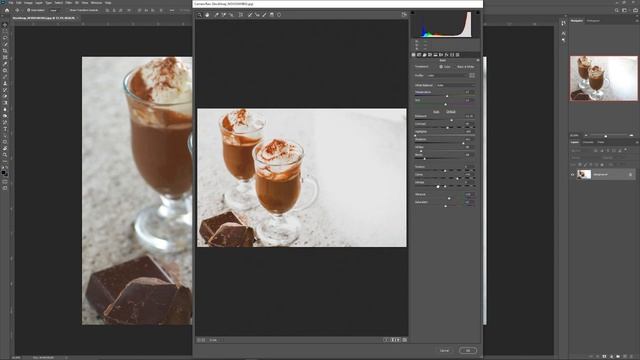Click the OK button in Camera Raw
The height and width of the screenshot is (360, 640).
(x=468, y=350)
